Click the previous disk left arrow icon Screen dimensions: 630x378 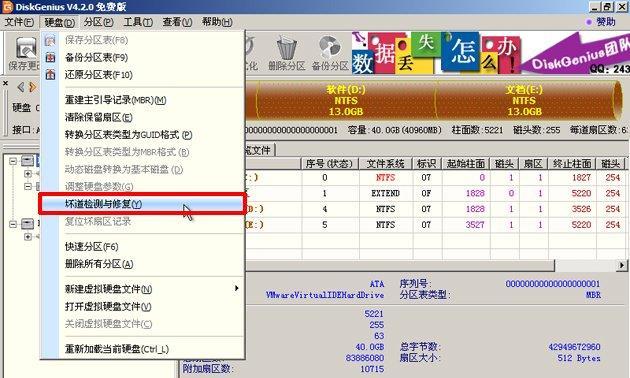[x=20, y=87]
